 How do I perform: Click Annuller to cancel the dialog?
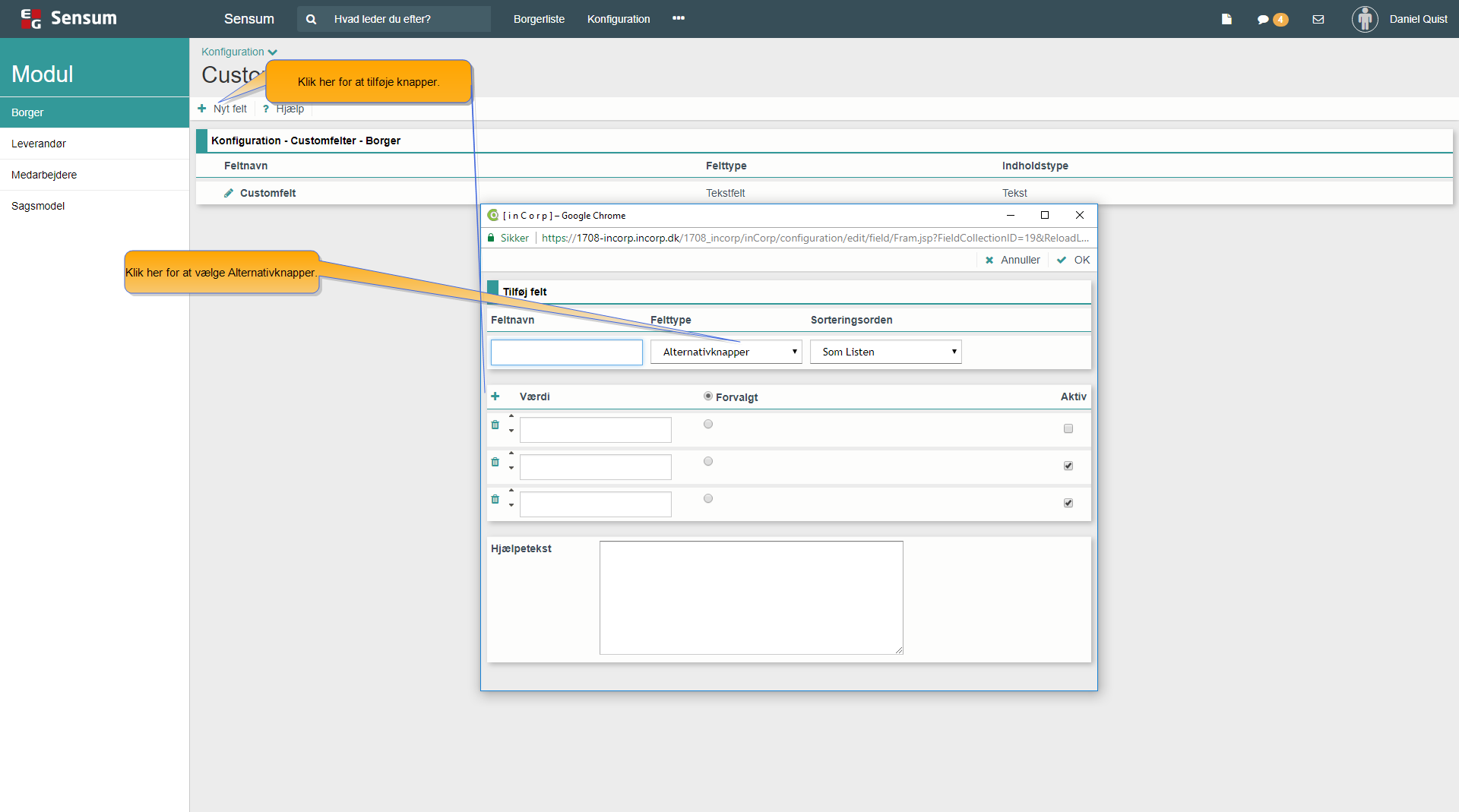pos(1012,260)
